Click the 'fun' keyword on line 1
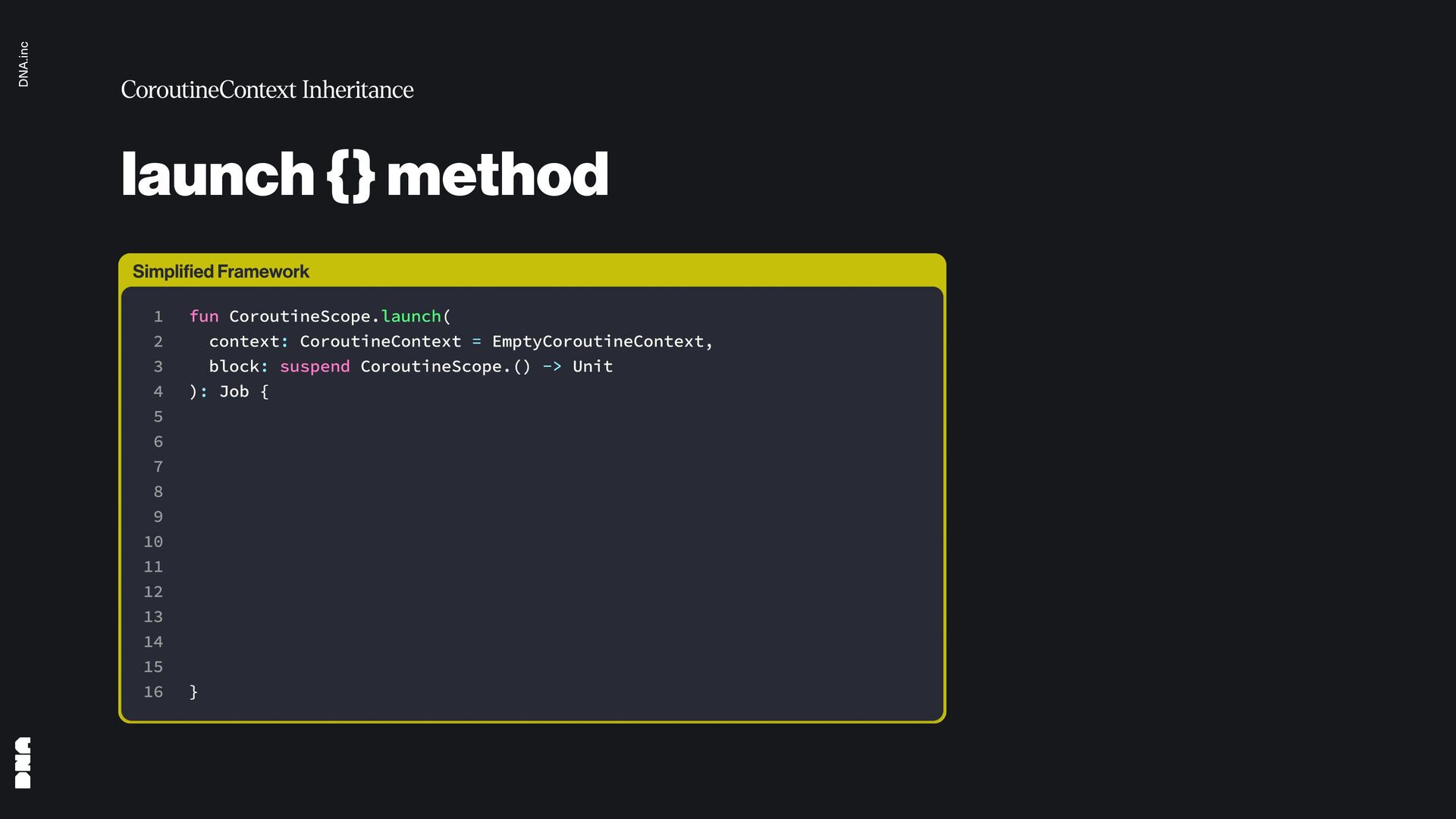 [x=203, y=316]
